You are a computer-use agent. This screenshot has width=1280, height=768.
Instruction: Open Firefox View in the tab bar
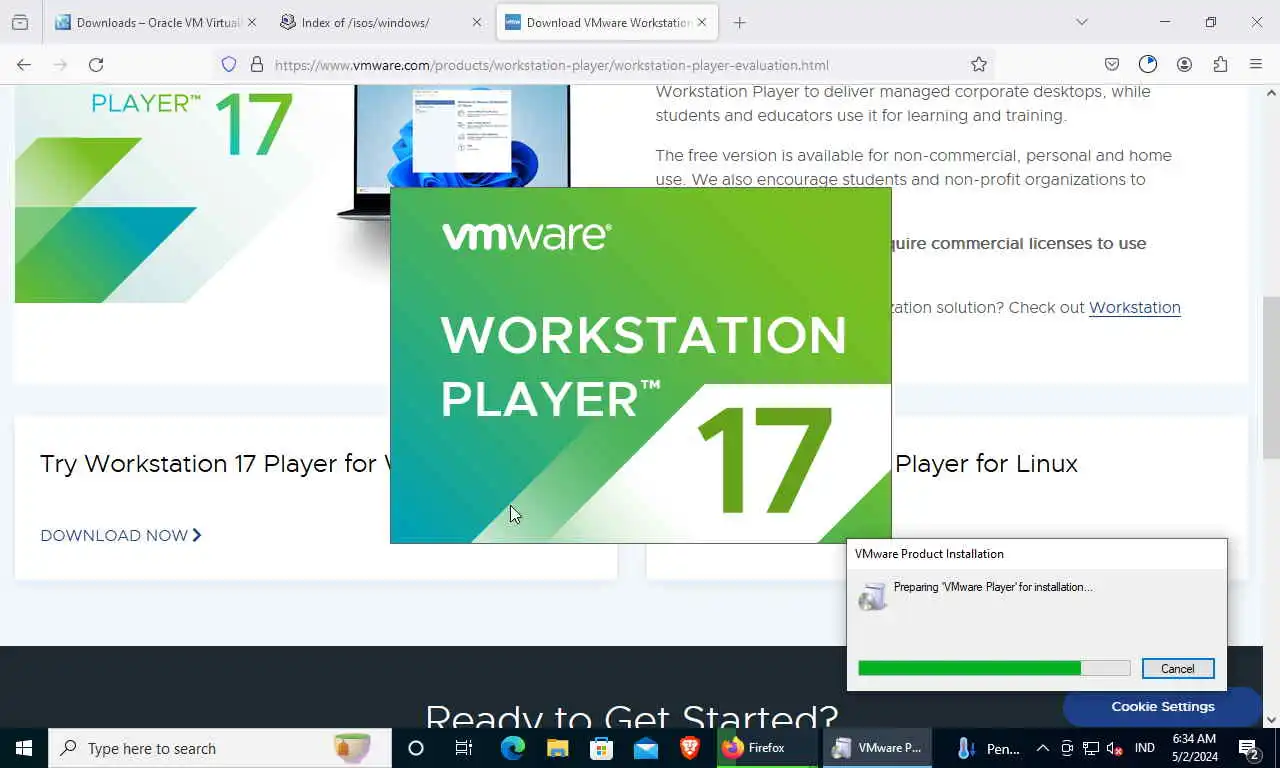point(20,22)
